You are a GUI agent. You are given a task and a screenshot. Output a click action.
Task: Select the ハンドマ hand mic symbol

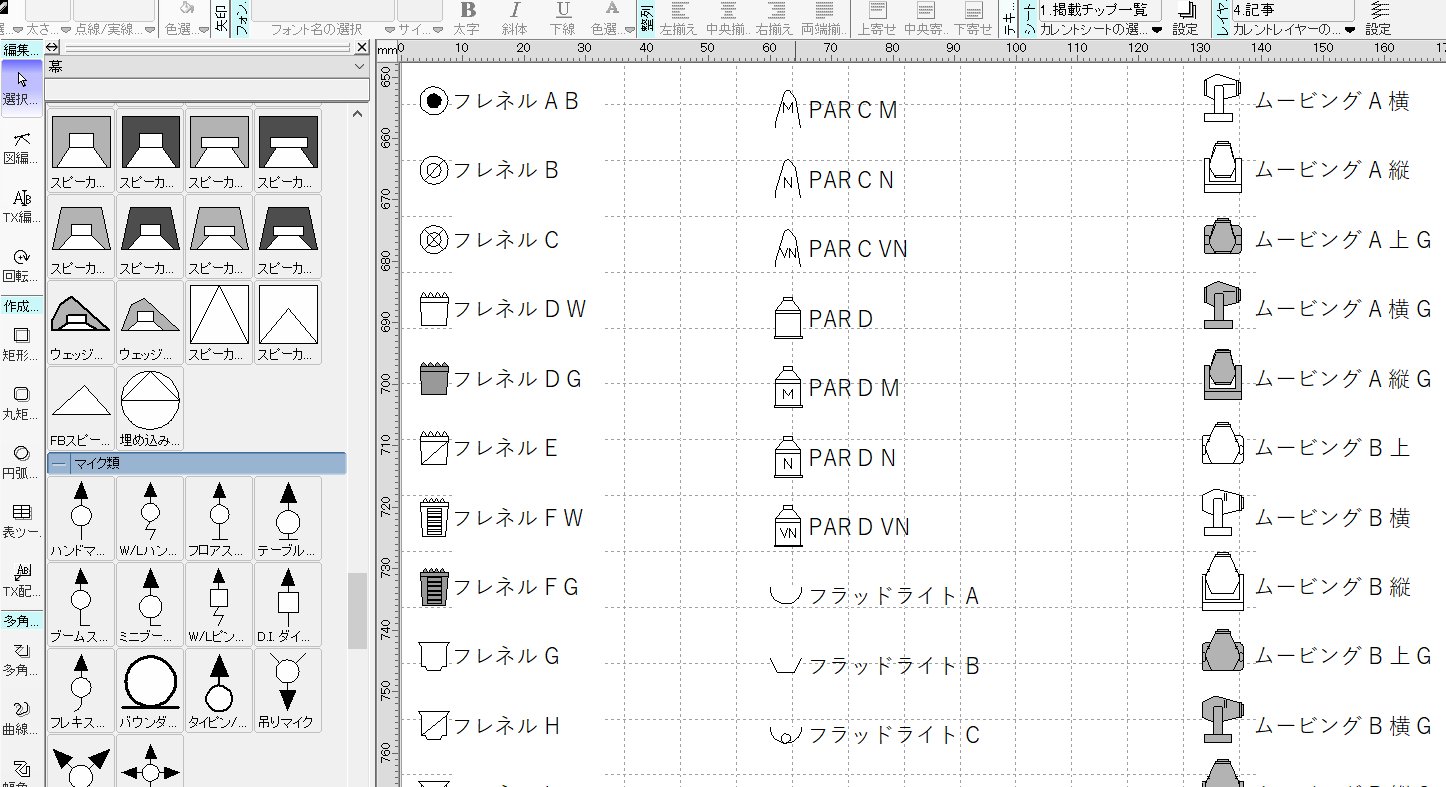[x=81, y=518]
